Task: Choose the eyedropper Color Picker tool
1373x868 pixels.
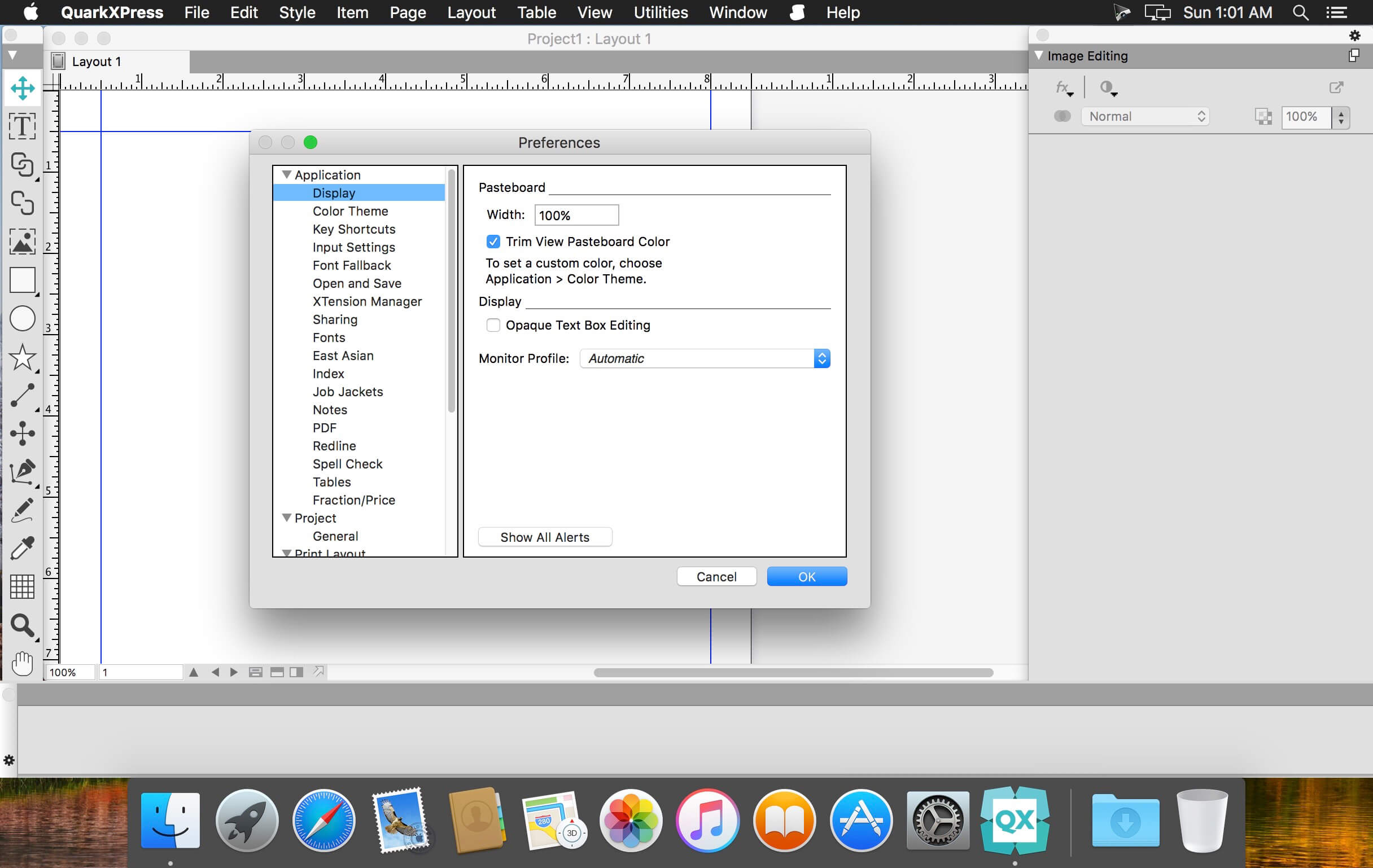Action: [x=22, y=548]
